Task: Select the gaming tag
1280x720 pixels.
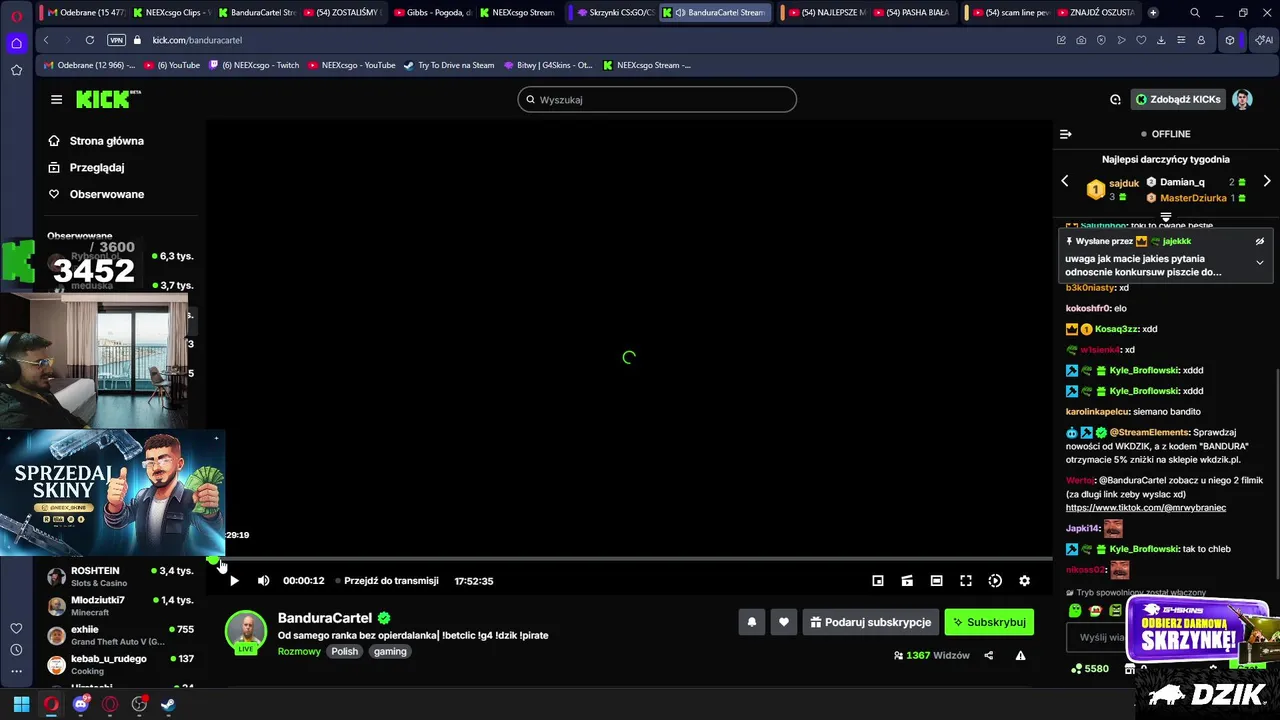Action: coord(390,651)
